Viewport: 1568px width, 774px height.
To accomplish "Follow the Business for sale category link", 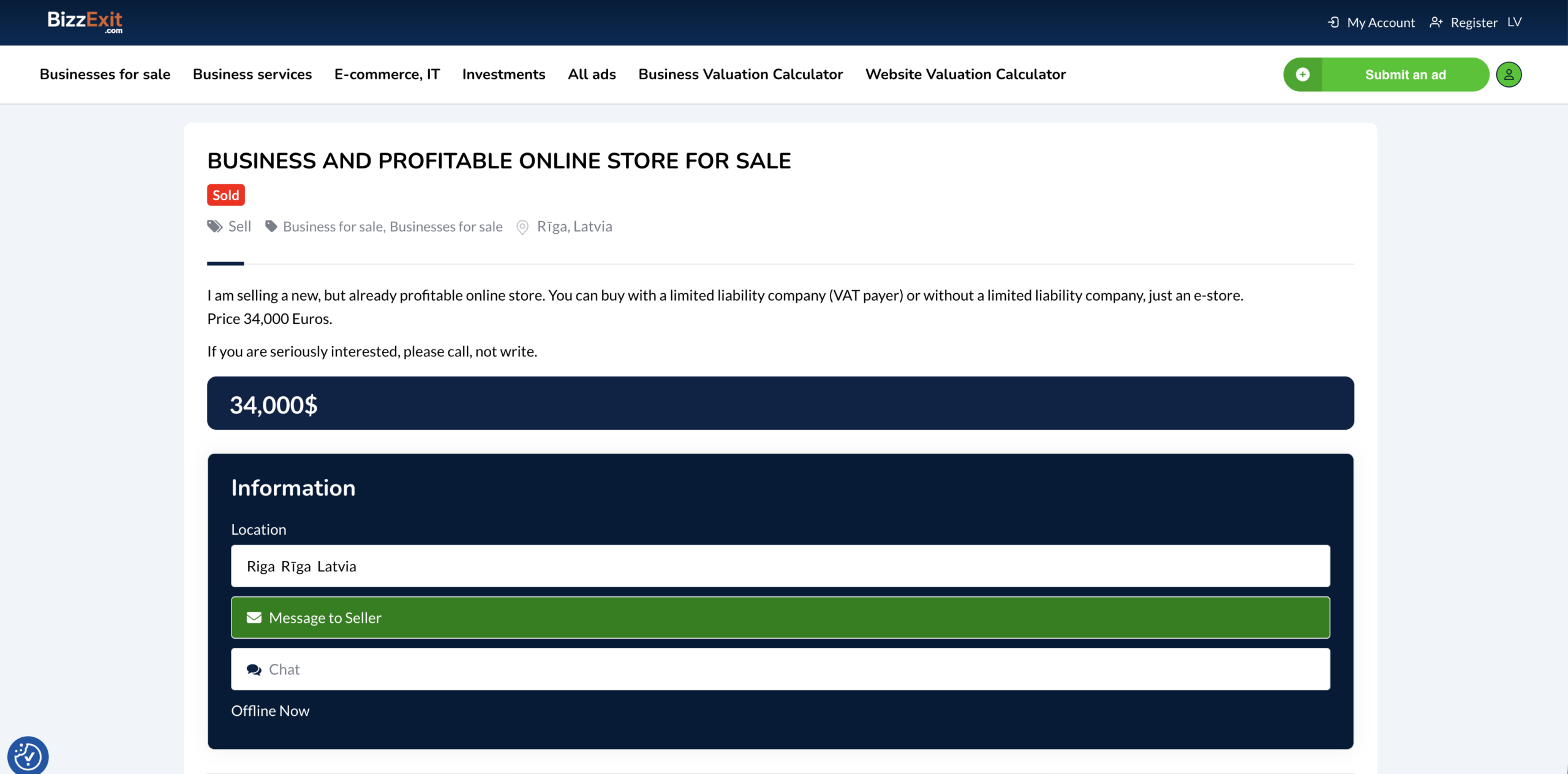I will (x=333, y=227).
